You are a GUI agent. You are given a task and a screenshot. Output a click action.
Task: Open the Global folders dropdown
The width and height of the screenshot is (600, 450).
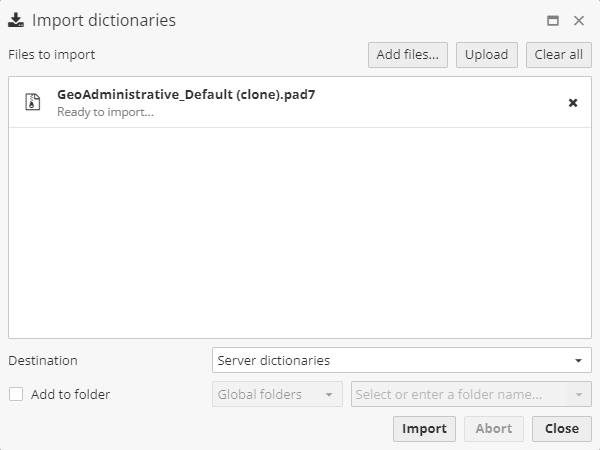pyautogui.click(x=277, y=394)
